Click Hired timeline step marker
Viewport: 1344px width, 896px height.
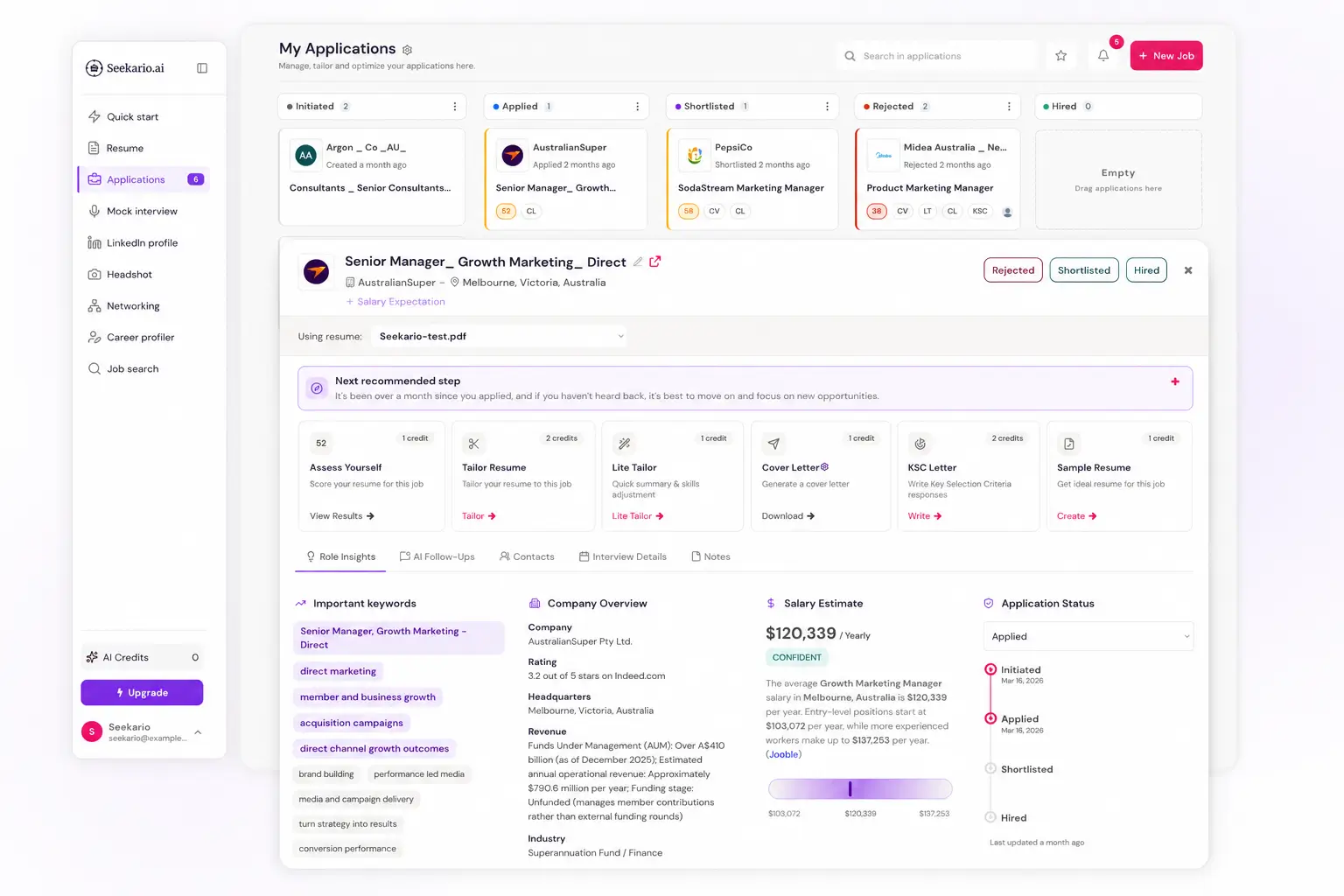click(x=990, y=817)
